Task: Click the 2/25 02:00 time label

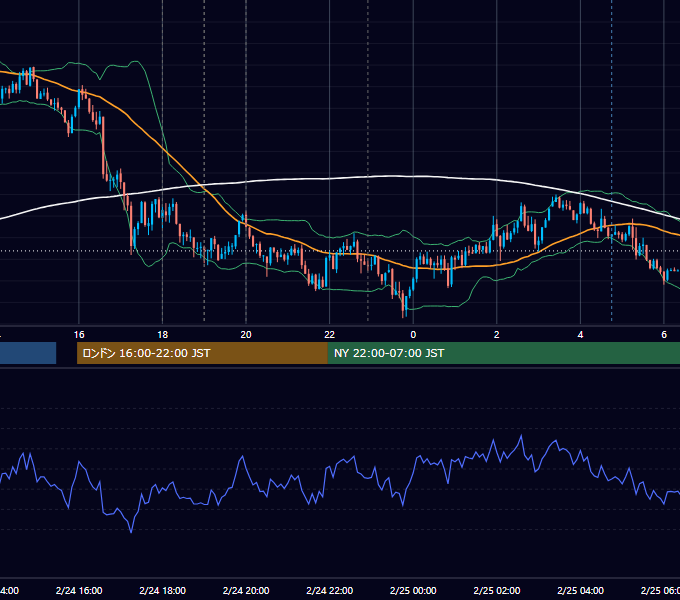Action: (497, 590)
